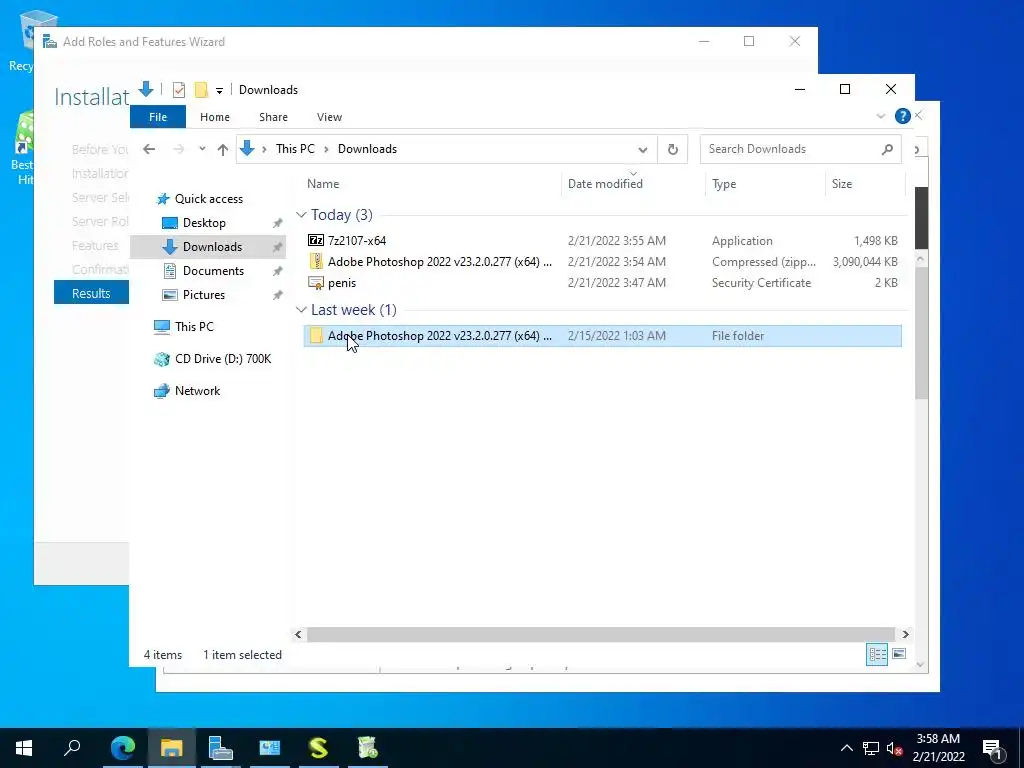Open the recent locations dropdown
1024x768 pixels.
(x=202, y=149)
